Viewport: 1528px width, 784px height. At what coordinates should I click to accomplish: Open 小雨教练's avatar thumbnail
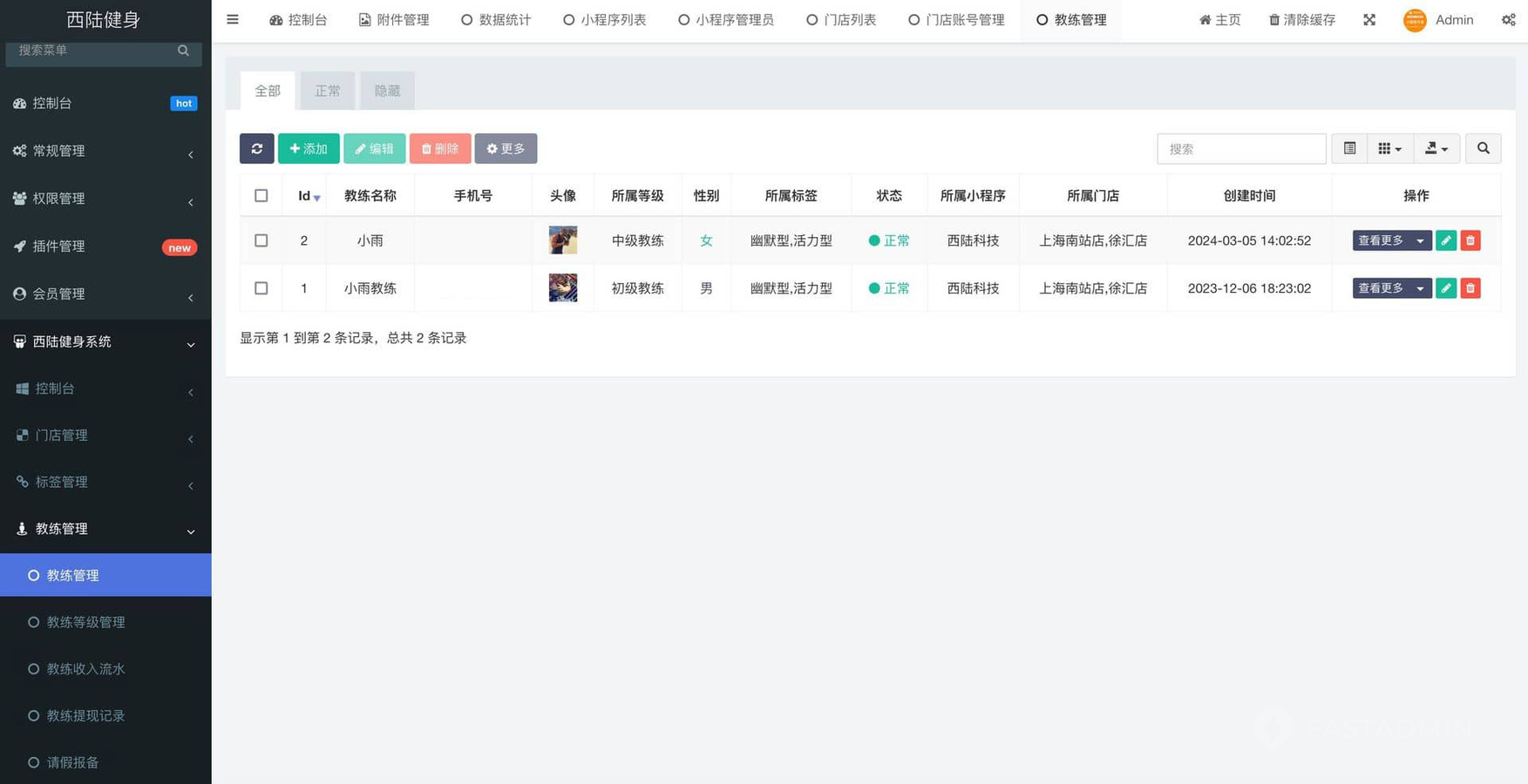[563, 288]
